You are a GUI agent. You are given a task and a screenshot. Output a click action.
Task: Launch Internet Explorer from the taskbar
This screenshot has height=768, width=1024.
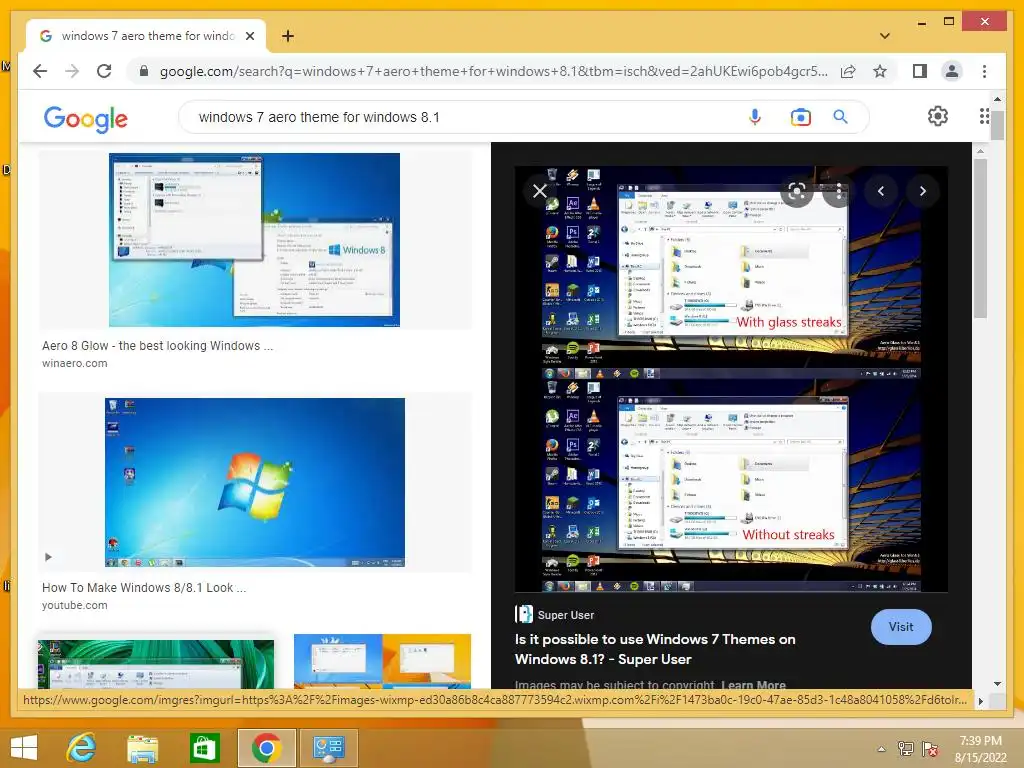pyautogui.click(x=82, y=748)
